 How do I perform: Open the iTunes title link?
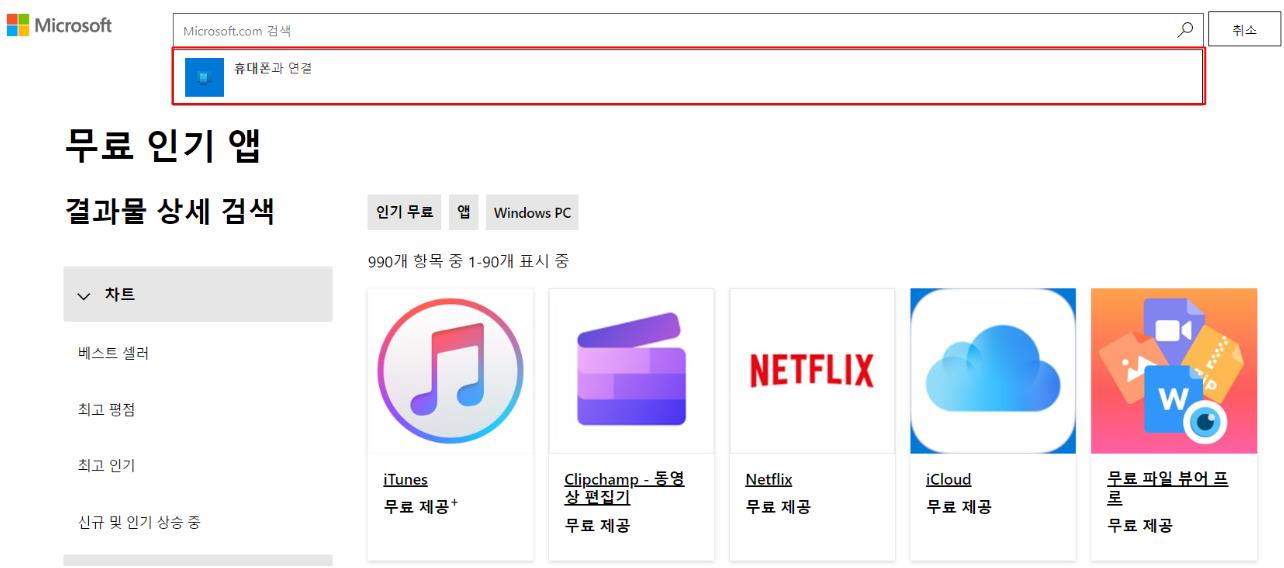point(405,479)
